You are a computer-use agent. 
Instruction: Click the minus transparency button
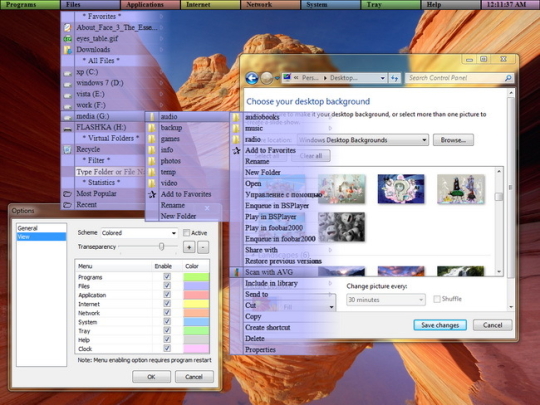(203, 247)
